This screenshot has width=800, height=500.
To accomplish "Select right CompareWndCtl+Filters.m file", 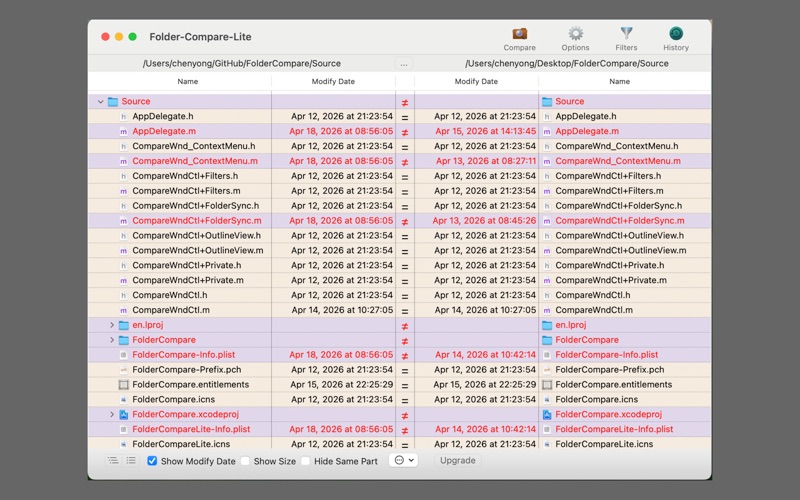I will point(609,191).
